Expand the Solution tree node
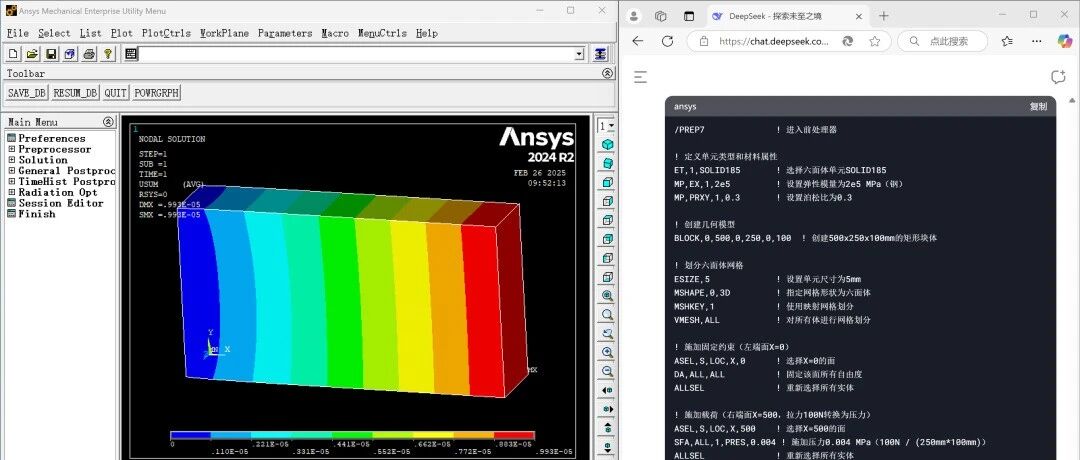1080x460 pixels. pos(11,160)
